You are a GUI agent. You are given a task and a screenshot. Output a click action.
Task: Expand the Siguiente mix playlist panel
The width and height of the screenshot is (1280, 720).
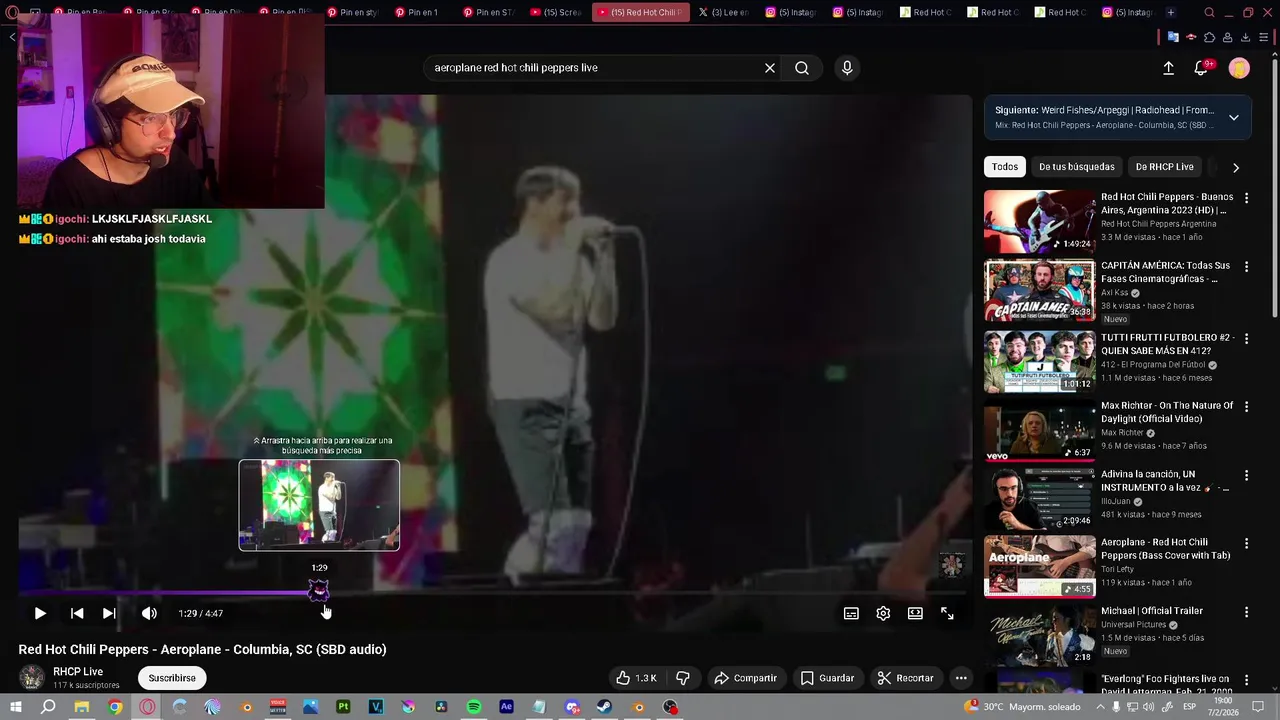pos(1233,117)
